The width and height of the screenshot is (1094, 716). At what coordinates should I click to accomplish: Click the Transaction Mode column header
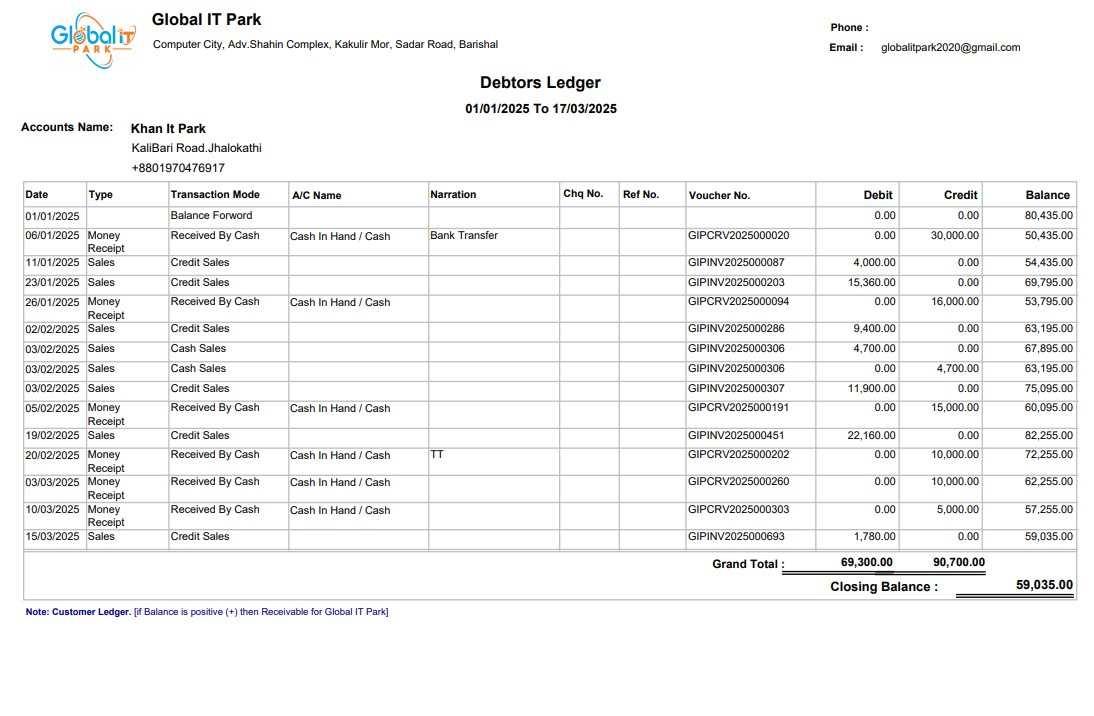pyautogui.click(x=215, y=195)
